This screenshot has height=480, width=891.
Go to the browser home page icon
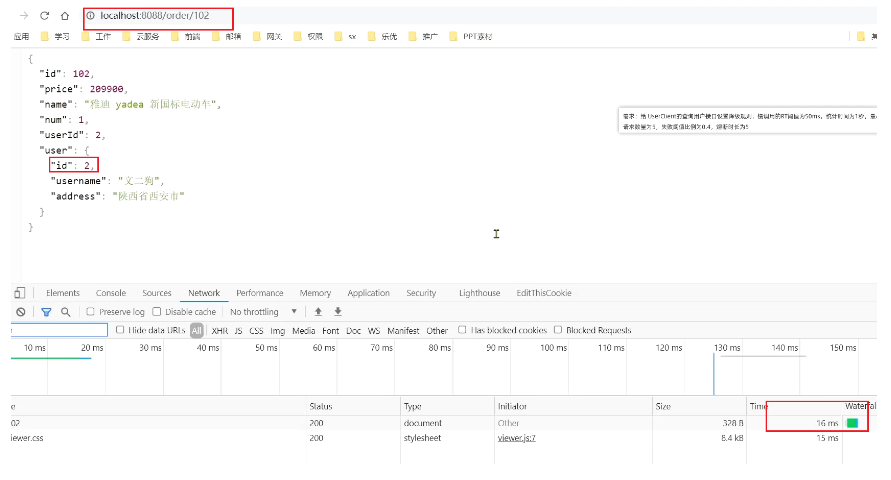coord(65,16)
